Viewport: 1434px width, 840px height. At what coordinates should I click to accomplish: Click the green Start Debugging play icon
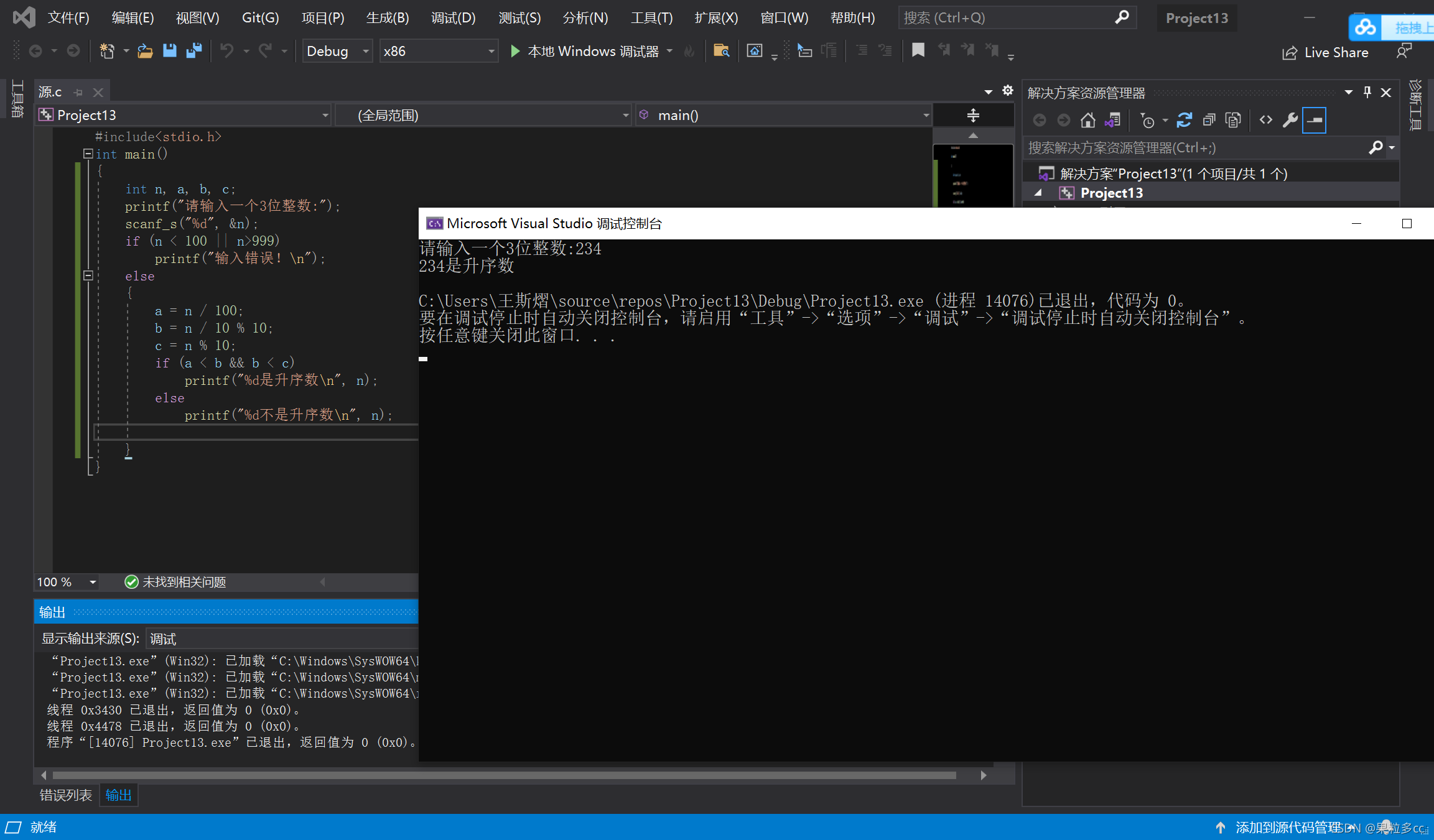coord(514,51)
